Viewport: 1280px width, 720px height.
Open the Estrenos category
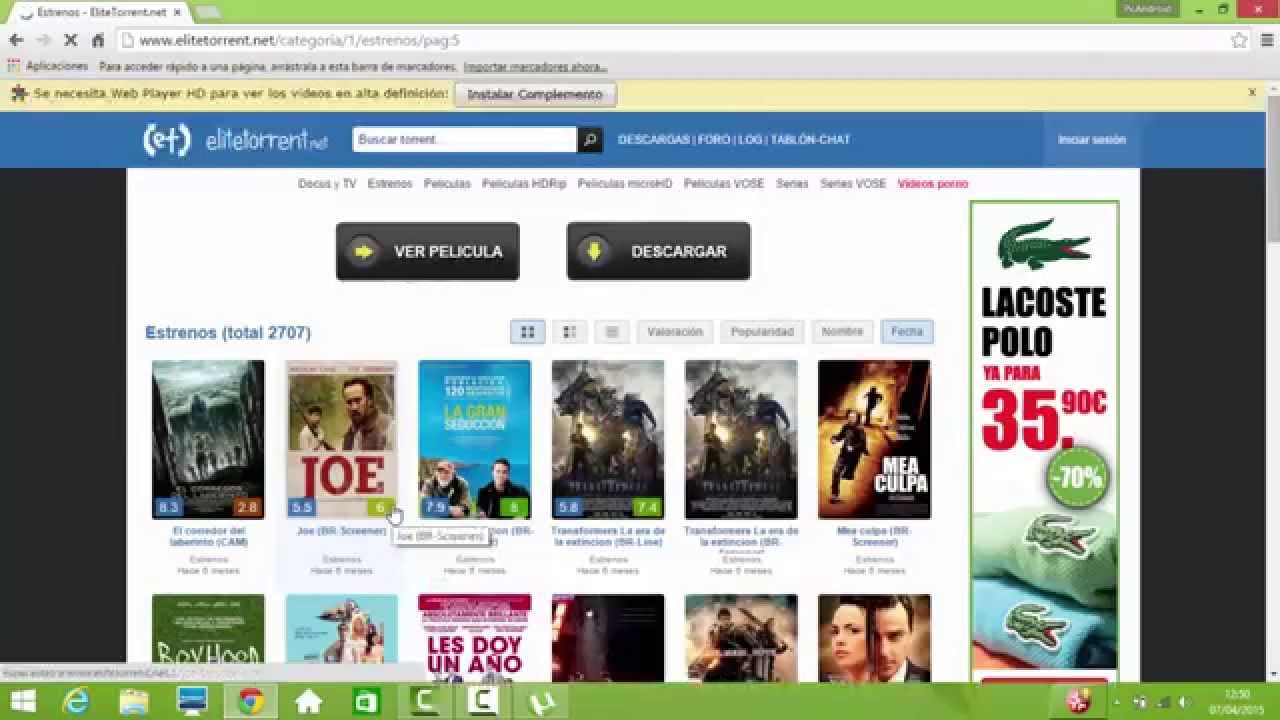(390, 184)
